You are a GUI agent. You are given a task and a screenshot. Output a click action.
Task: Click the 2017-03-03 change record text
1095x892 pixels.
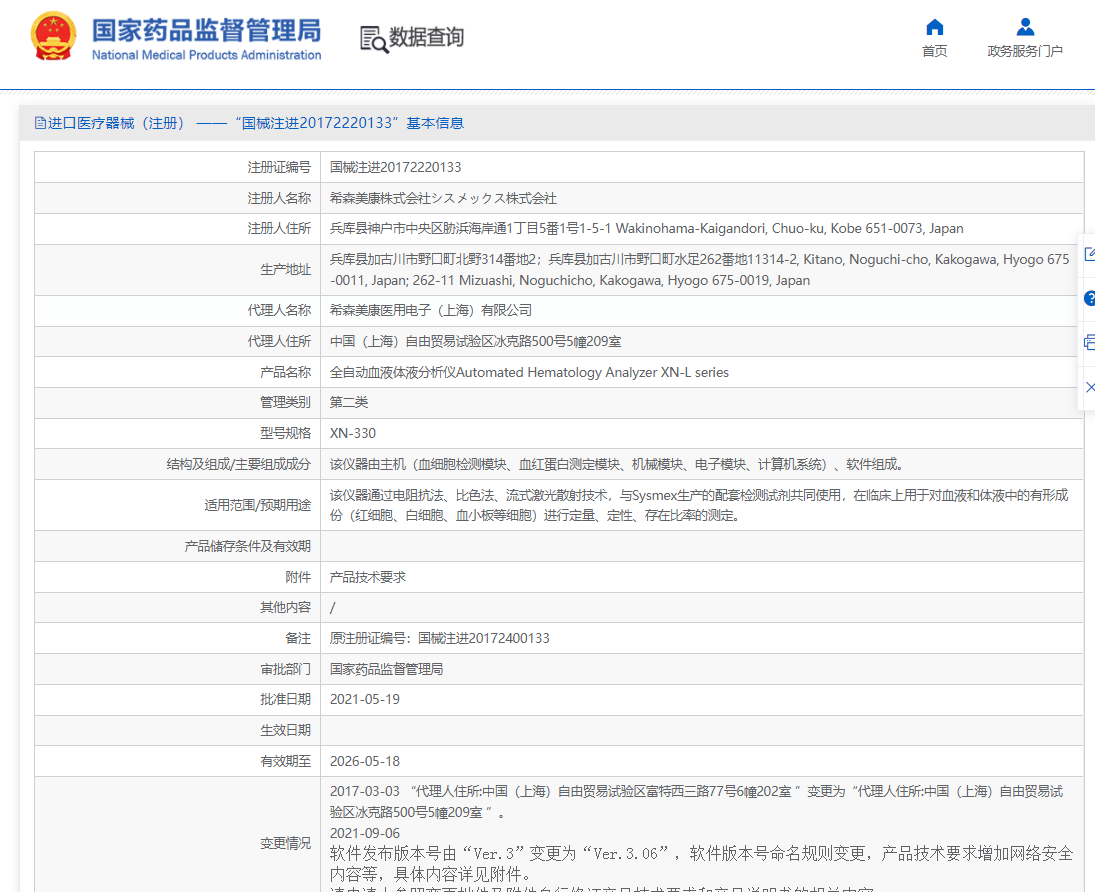point(696,801)
